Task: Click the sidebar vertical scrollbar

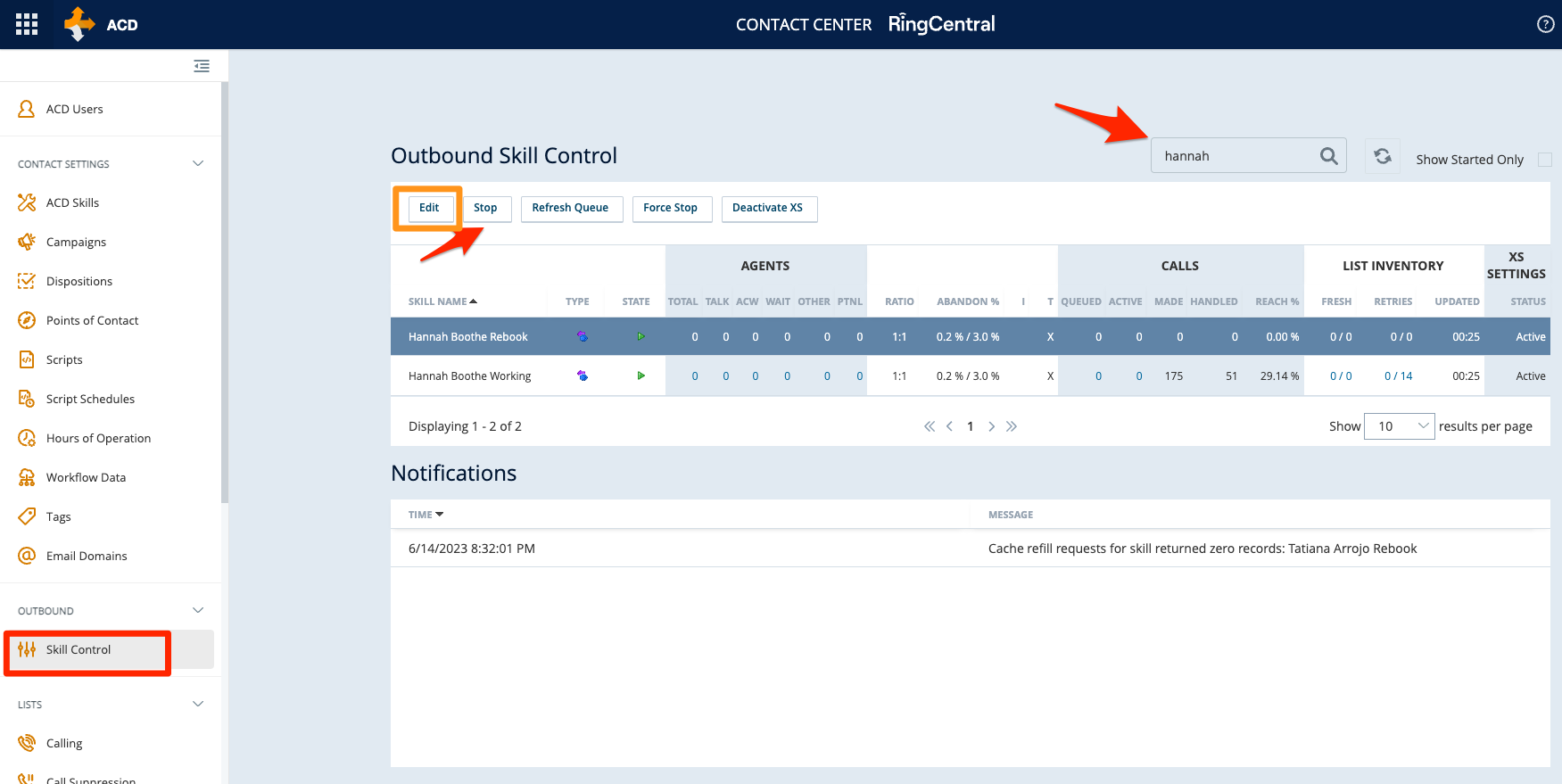Action: pyautogui.click(x=225, y=294)
